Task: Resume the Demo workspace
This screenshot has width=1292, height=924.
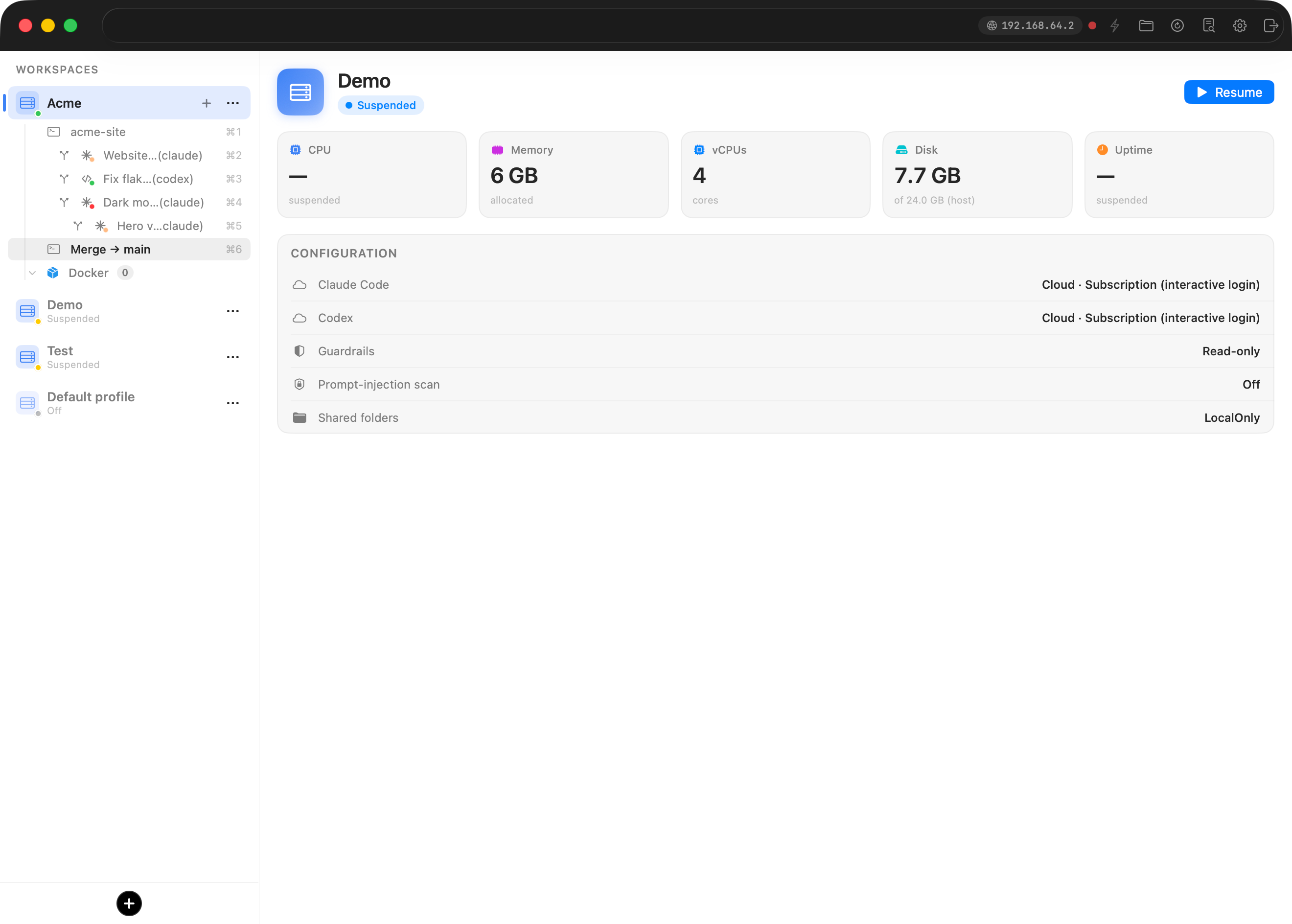Action: pos(1229,92)
